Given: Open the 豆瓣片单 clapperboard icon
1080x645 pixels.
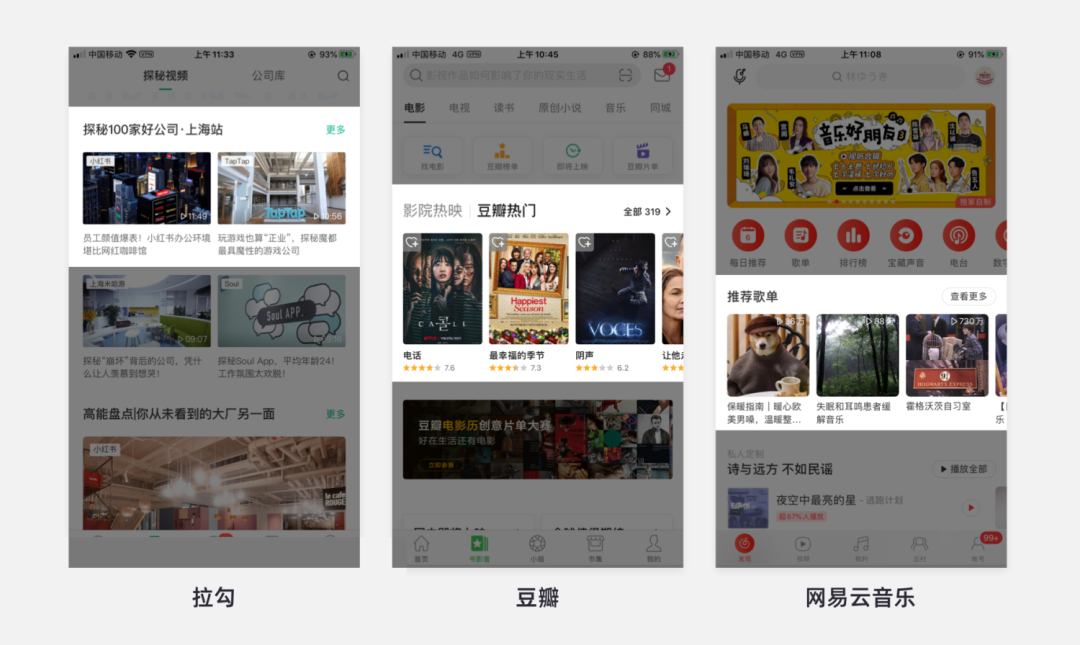Looking at the screenshot, I should point(643,156).
